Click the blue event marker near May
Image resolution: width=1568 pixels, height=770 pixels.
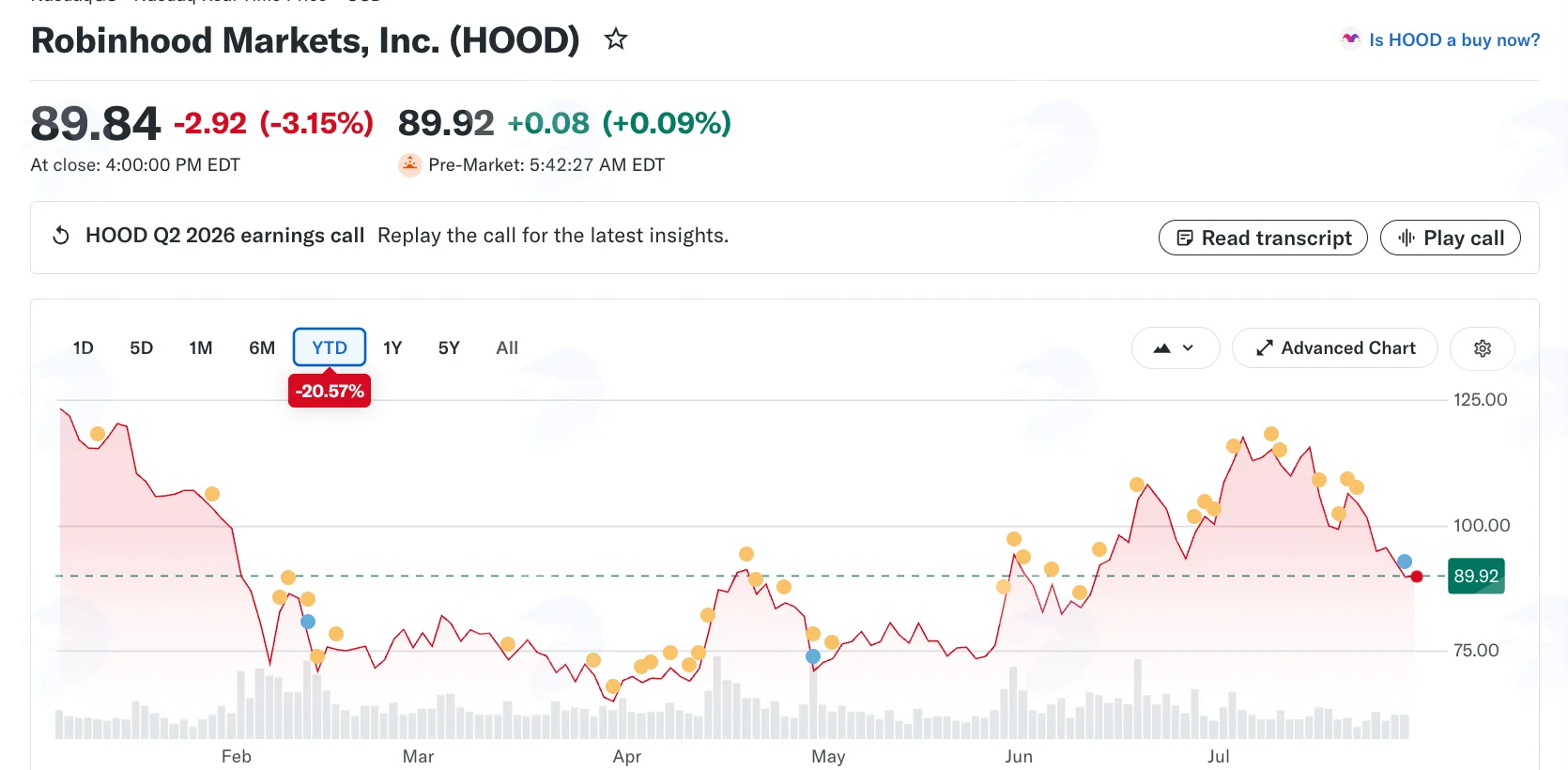pos(813,656)
